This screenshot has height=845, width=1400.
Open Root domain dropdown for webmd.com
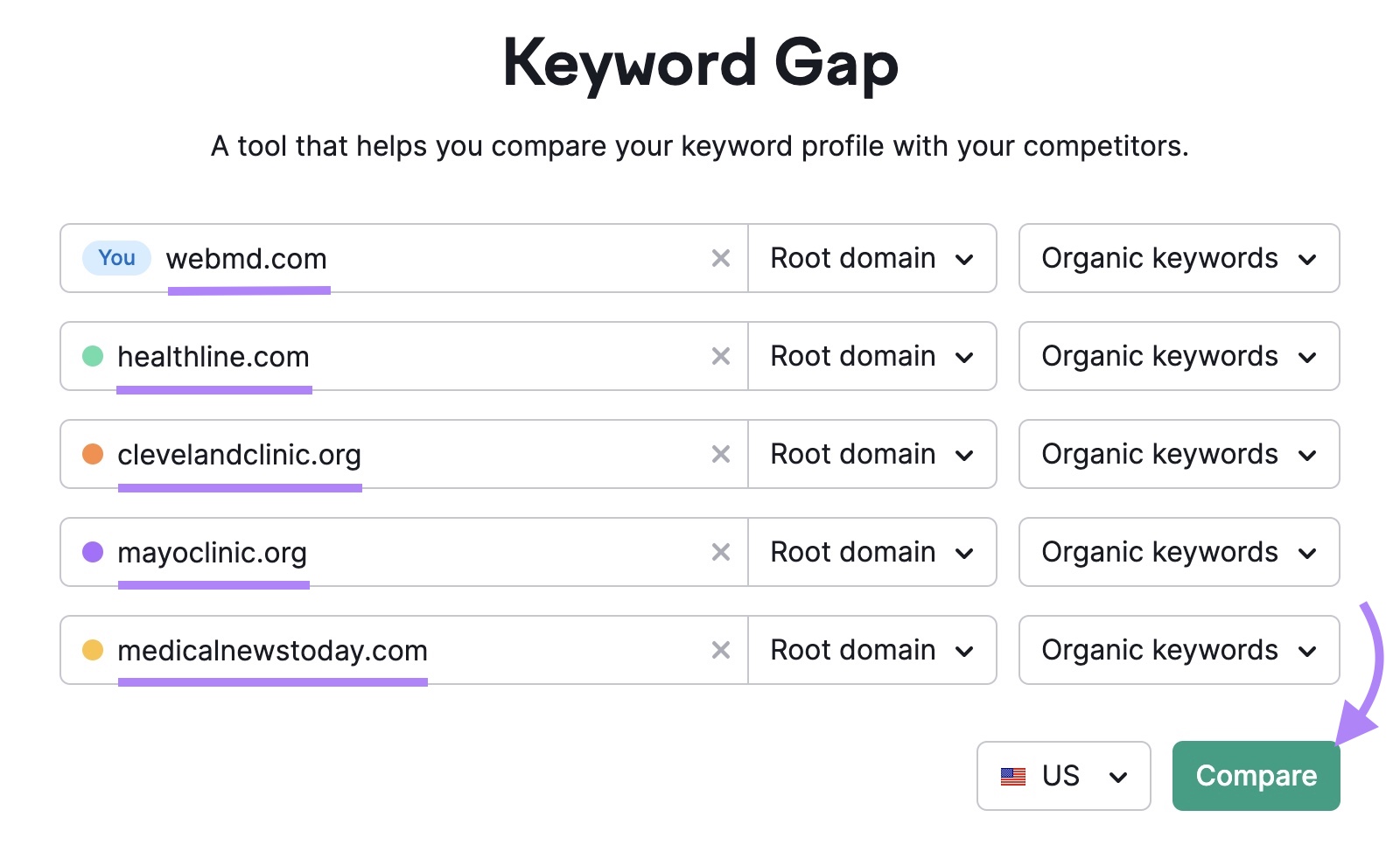(871, 258)
